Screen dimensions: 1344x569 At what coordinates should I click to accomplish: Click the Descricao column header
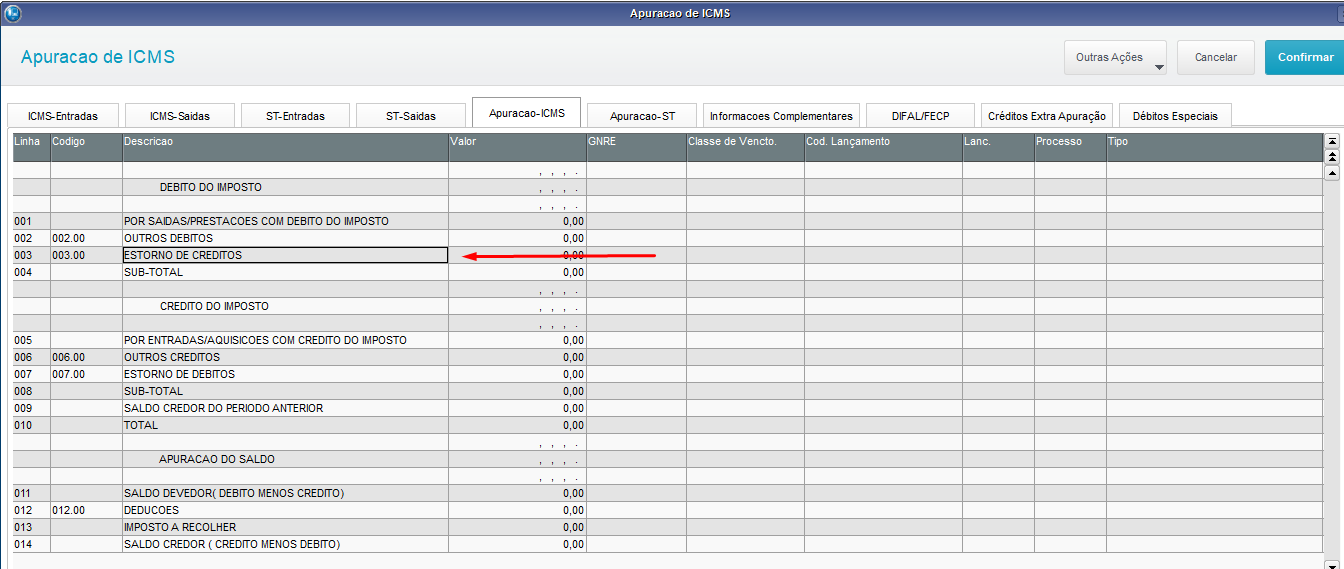point(285,147)
